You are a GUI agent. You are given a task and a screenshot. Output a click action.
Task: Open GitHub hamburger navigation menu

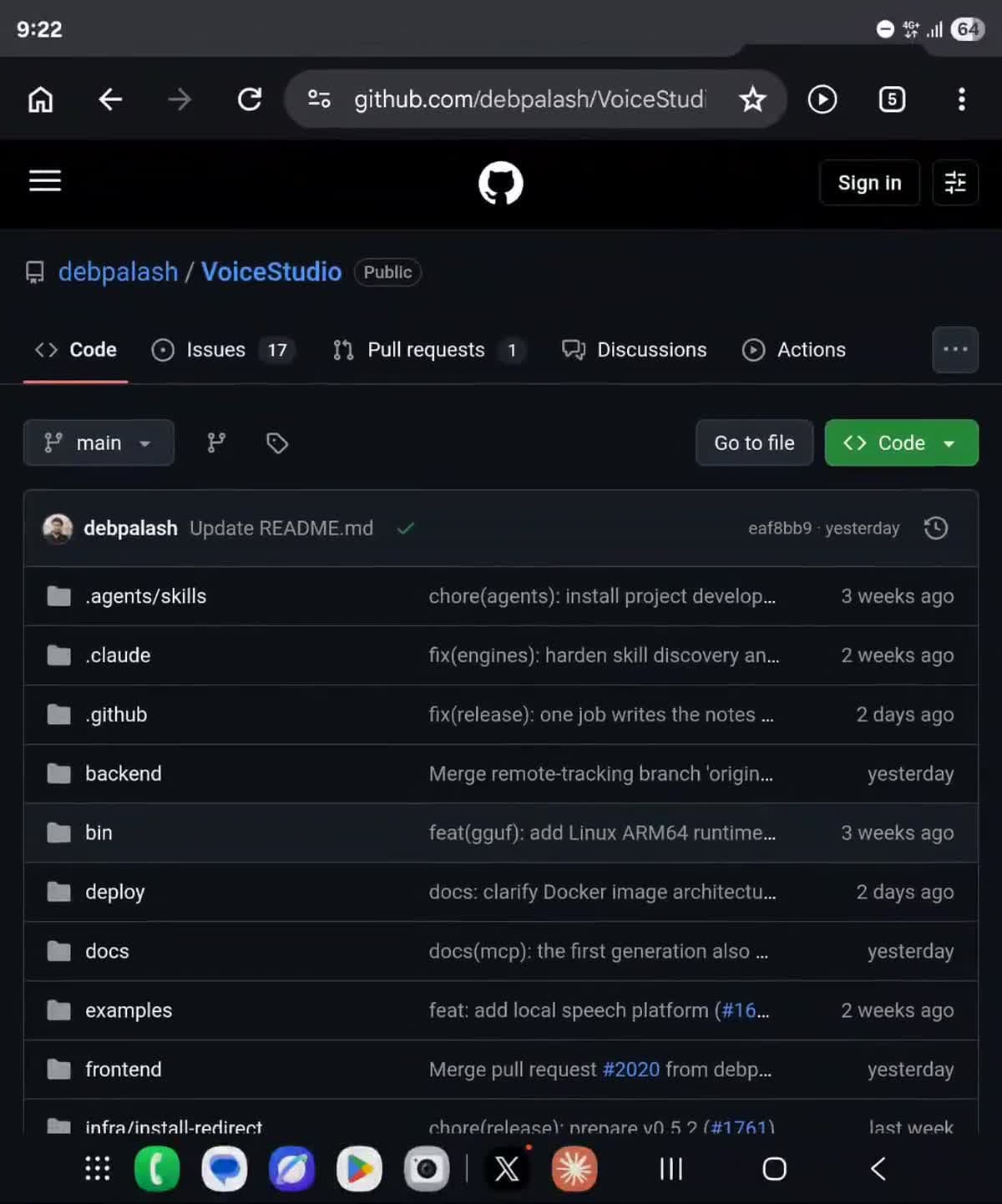tap(45, 181)
